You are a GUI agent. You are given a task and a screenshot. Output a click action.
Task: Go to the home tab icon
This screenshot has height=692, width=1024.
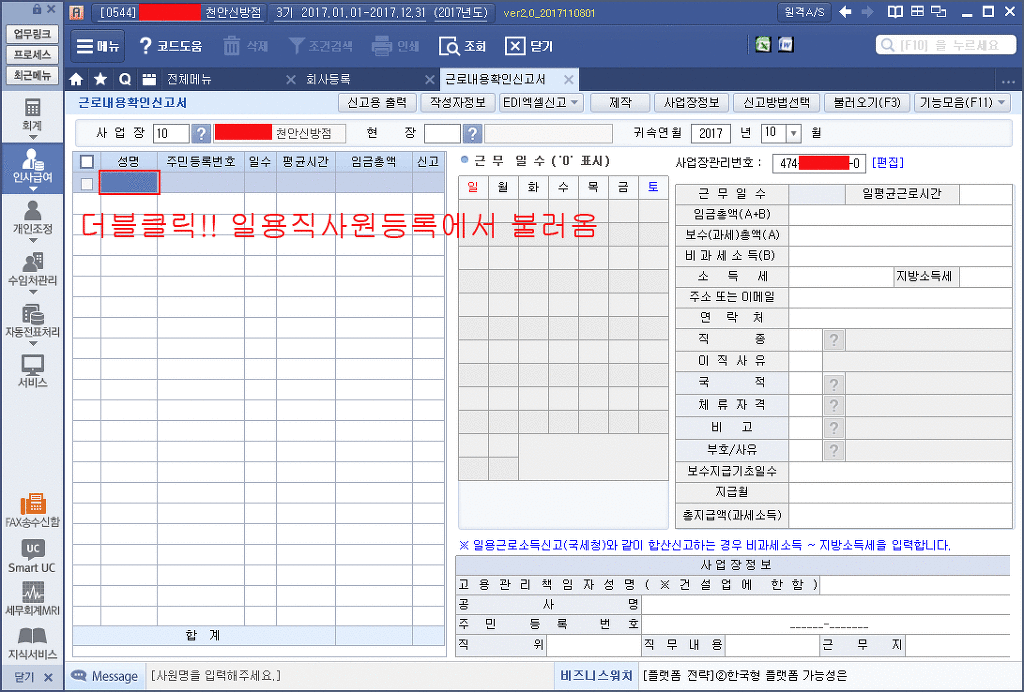click(76, 80)
